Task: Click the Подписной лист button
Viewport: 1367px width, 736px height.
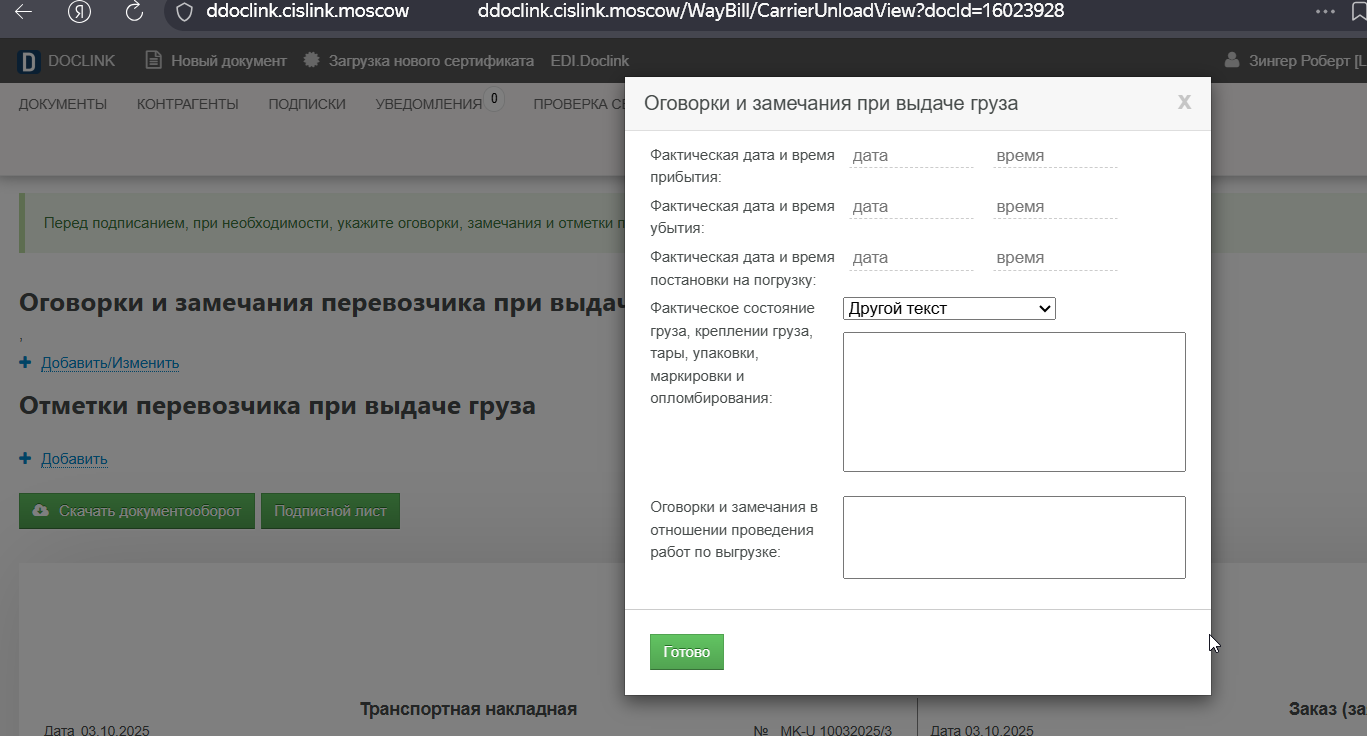Action: pos(330,511)
